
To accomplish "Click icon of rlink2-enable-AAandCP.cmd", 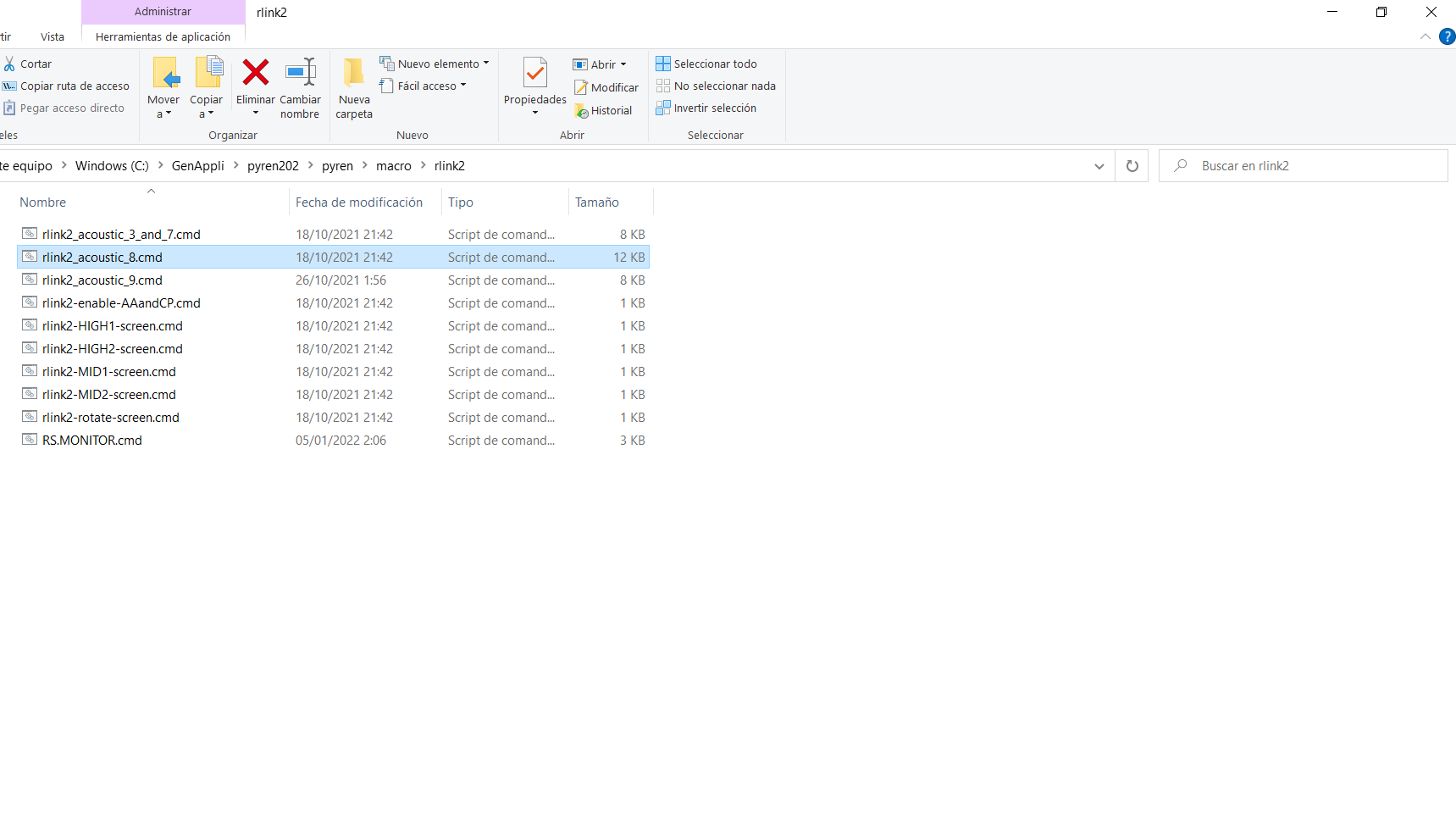I will 30,302.
